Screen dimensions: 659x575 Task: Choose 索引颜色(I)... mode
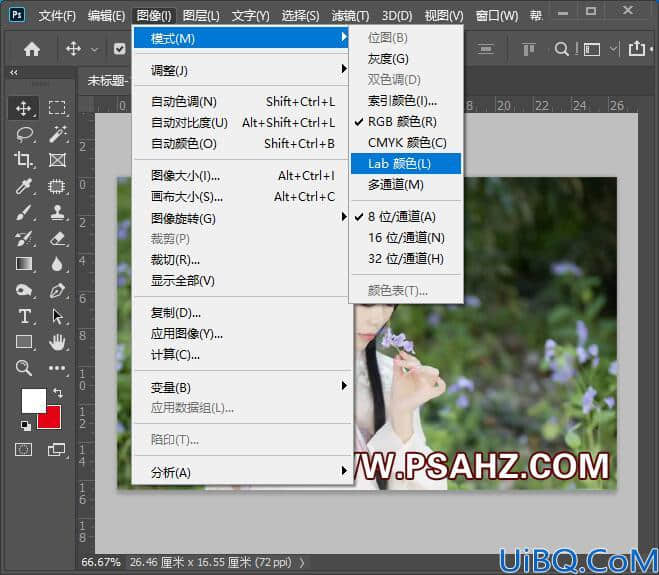(x=406, y=101)
